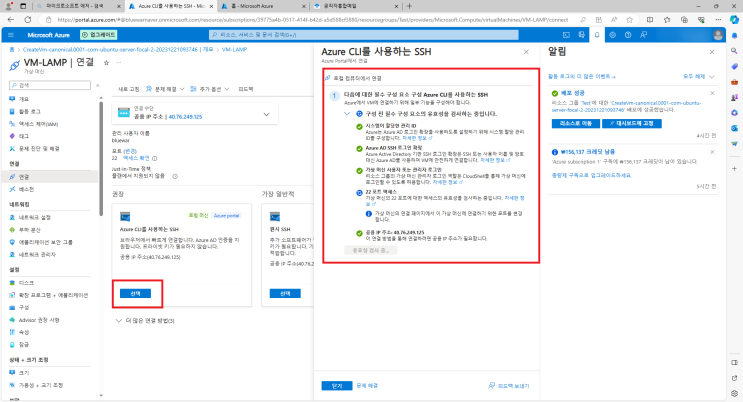Open 부하 분산 in the sidebar
Screen dimensions: 743x402
(29, 229)
